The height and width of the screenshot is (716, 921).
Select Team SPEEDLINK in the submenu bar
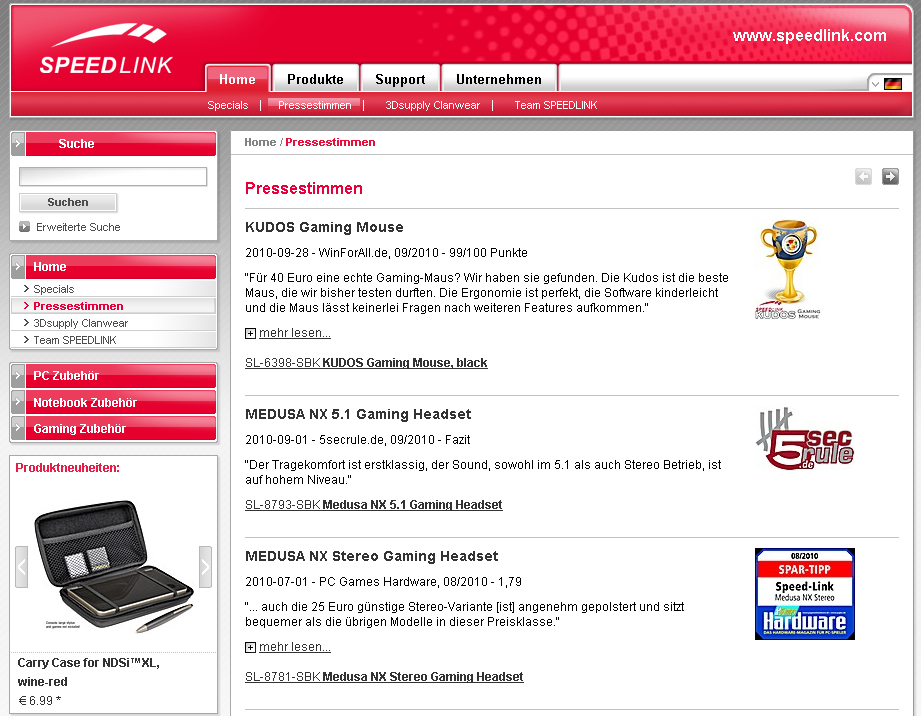556,105
